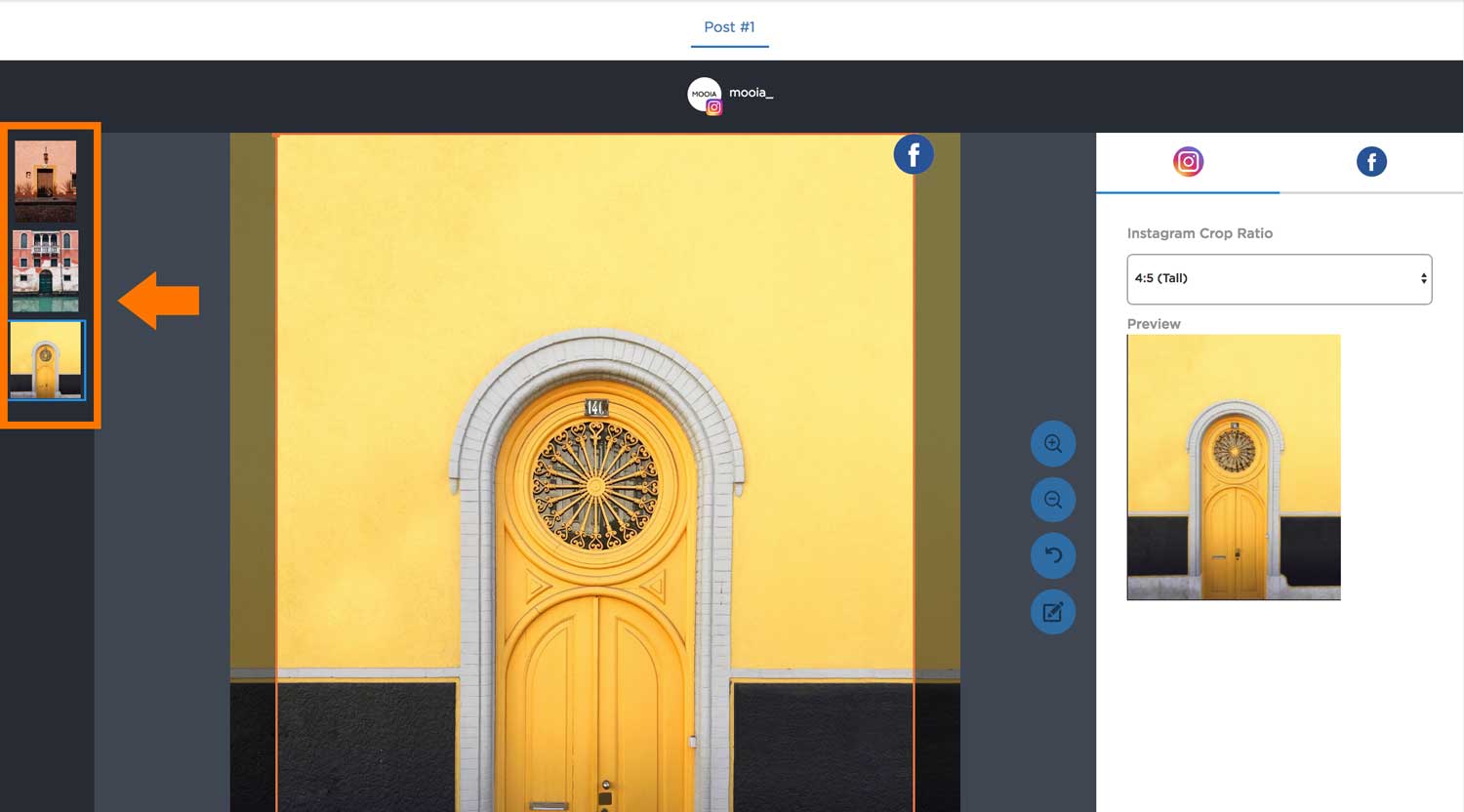Click the round ornate window in the main image
The height and width of the screenshot is (812, 1464).
(x=594, y=485)
